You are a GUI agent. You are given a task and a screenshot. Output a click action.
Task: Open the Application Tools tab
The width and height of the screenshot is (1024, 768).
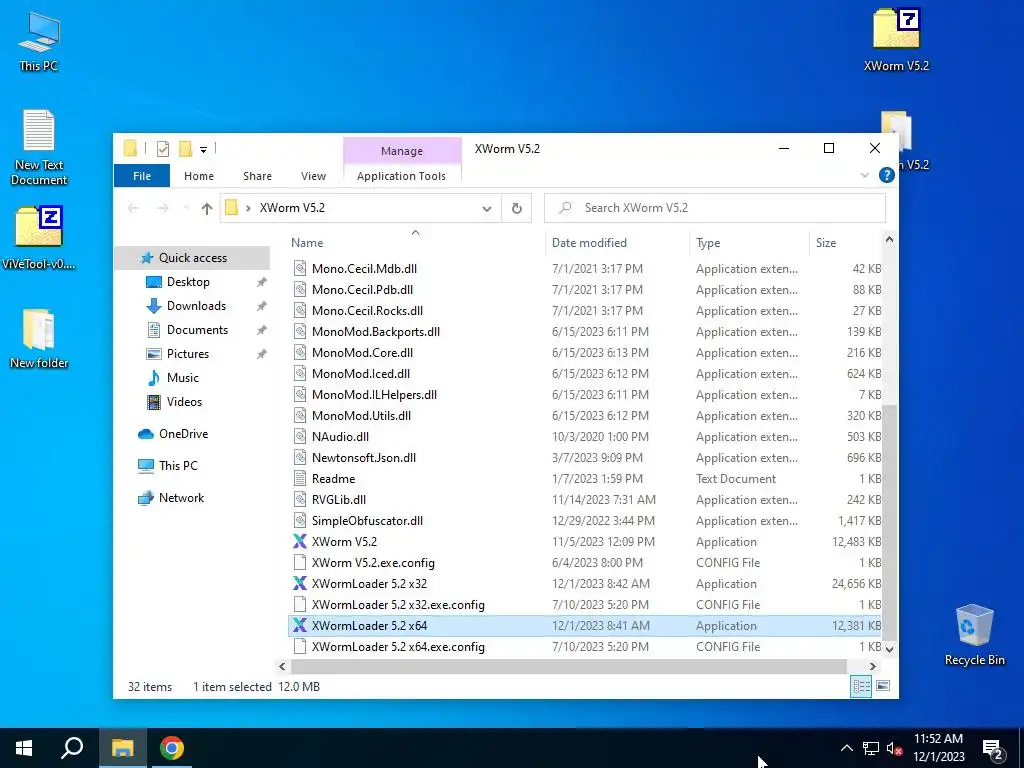(401, 176)
